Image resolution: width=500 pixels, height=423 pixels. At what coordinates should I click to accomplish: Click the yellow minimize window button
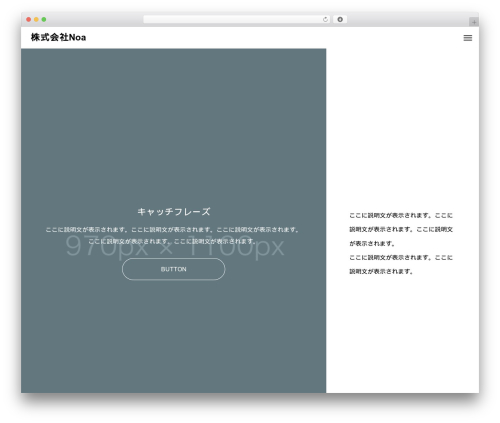36,20
